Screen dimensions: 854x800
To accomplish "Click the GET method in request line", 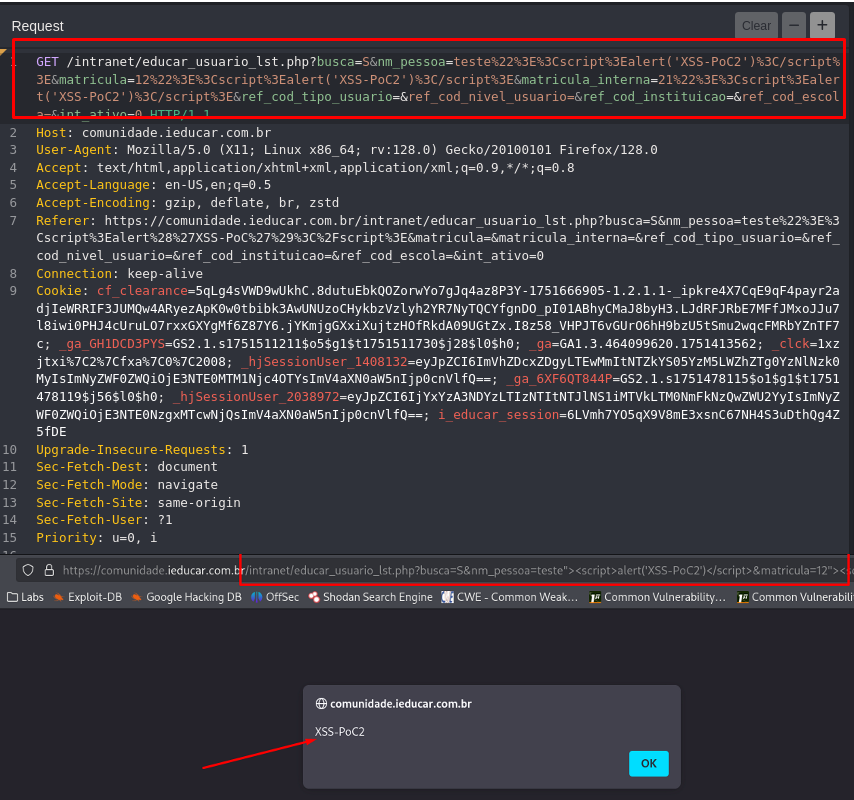I will point(47,62).
